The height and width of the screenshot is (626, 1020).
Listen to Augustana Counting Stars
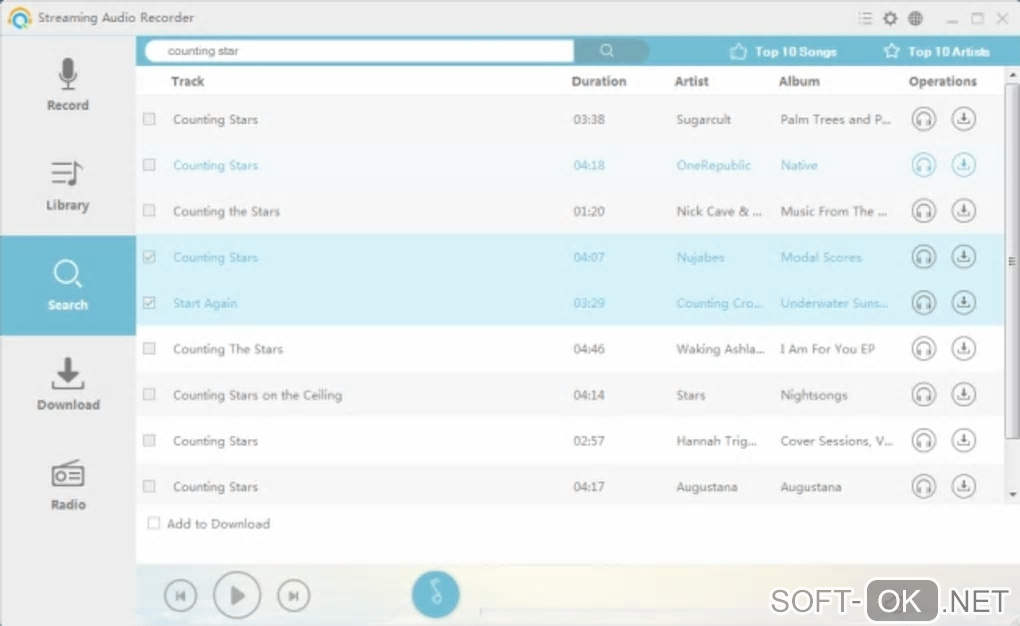[x=924, y=486]
